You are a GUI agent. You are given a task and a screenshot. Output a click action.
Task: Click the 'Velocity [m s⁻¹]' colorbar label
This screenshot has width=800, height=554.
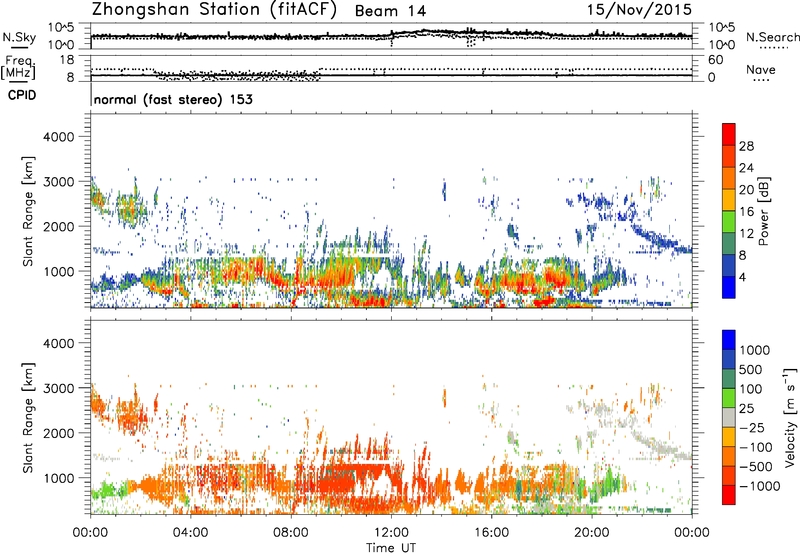pyautogui.click(x=790, y=417)
